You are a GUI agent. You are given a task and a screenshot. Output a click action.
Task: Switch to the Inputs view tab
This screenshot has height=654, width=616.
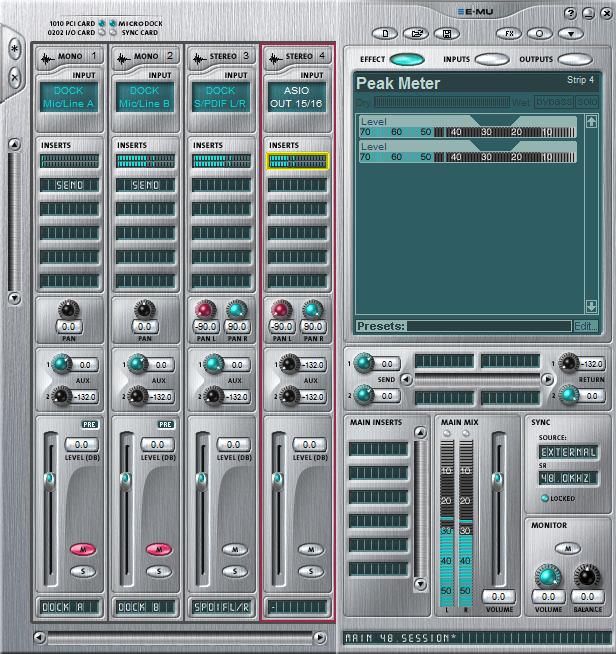click(x=492, y=59)
